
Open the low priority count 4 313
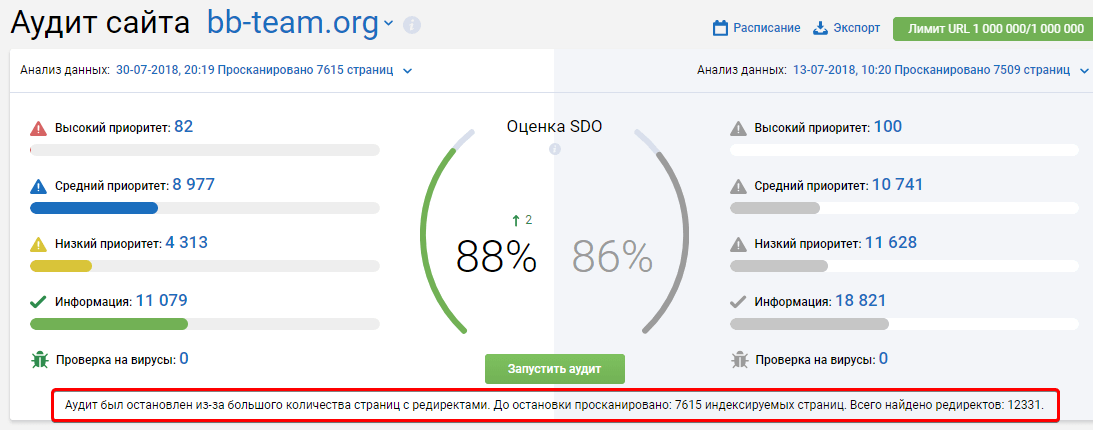pyautogui.click(x=187, y=243)
